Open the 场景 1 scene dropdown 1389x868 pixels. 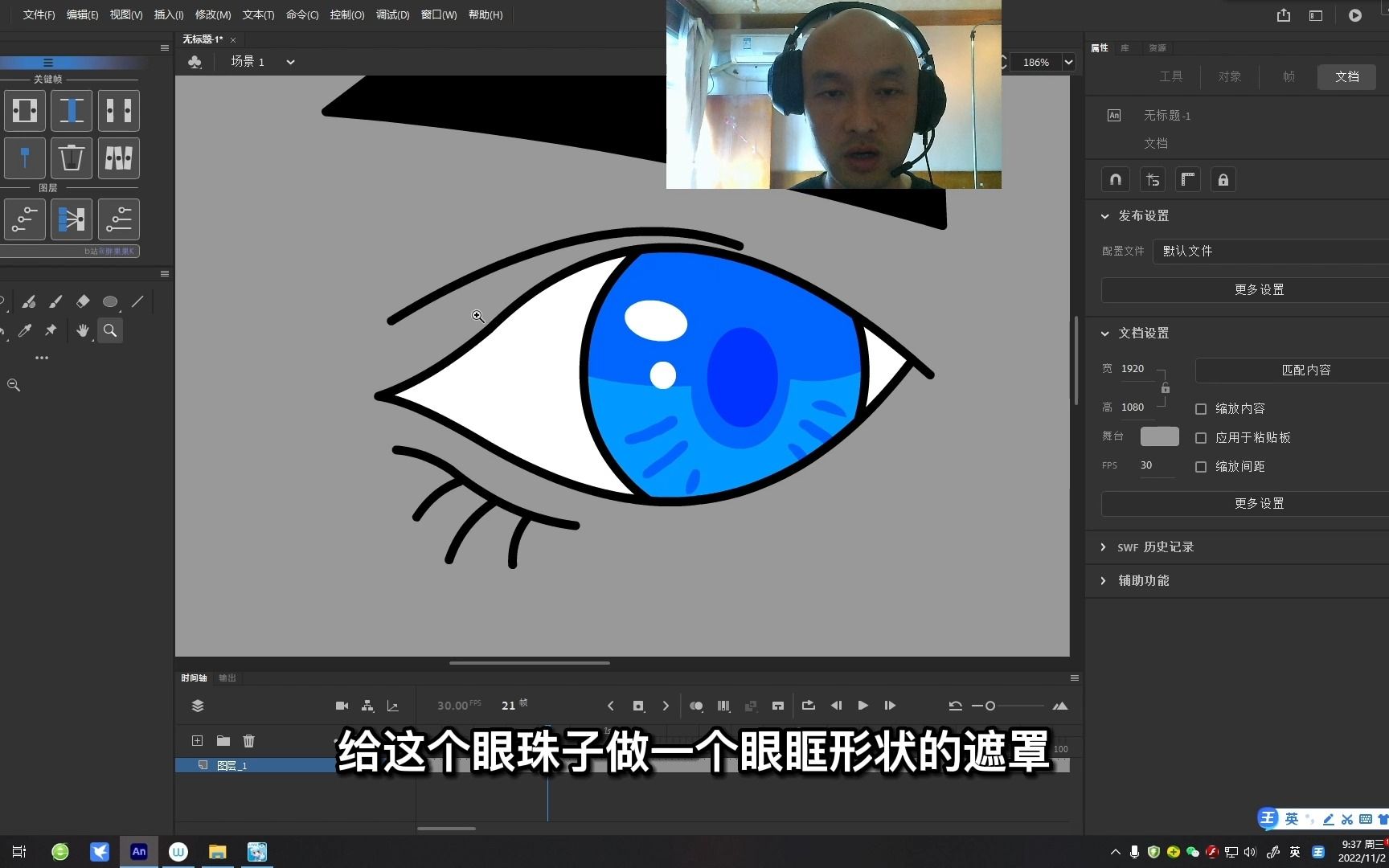click(290, 62)
